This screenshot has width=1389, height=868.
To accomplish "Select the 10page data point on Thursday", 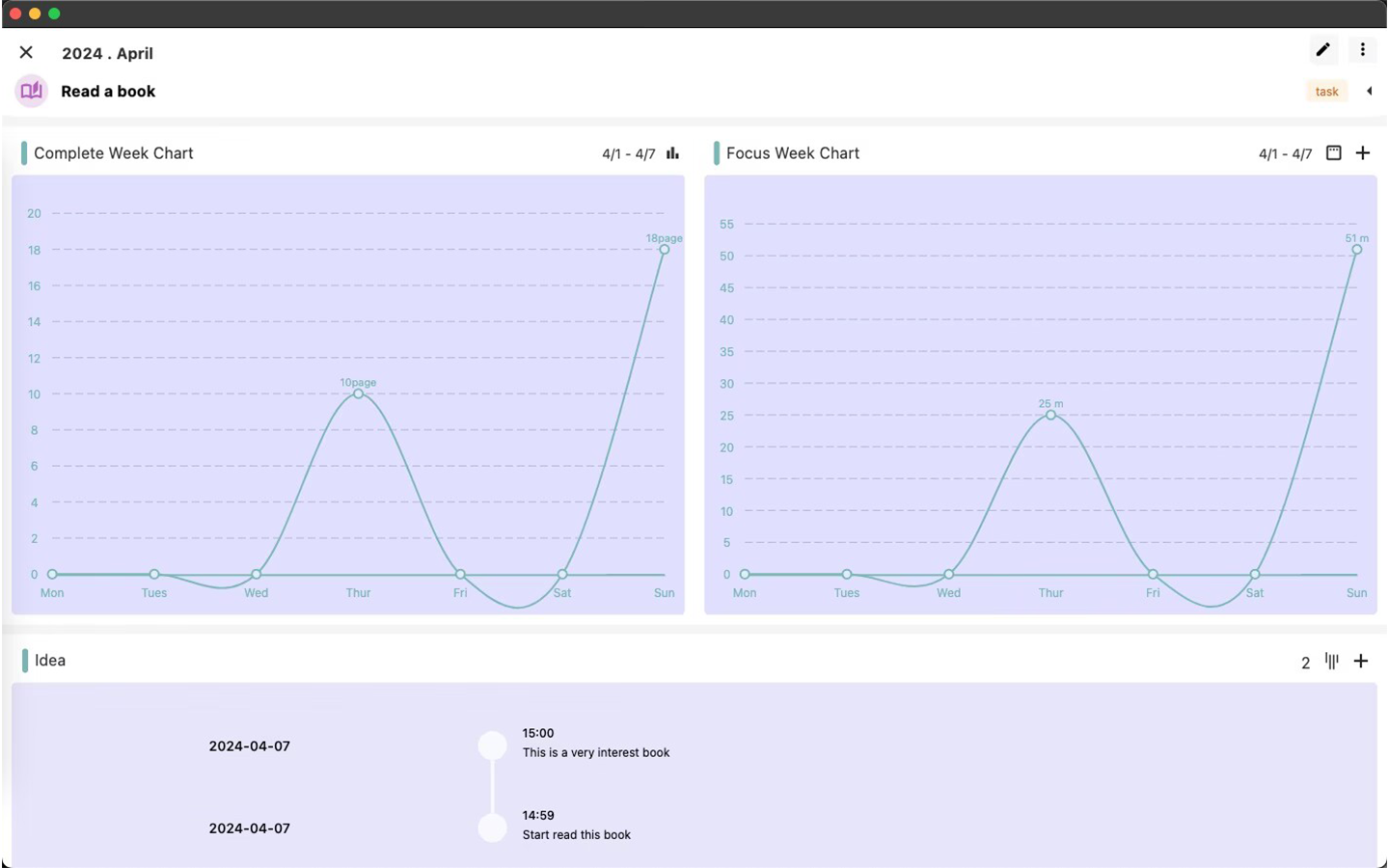I will click(x=358, y=393).
